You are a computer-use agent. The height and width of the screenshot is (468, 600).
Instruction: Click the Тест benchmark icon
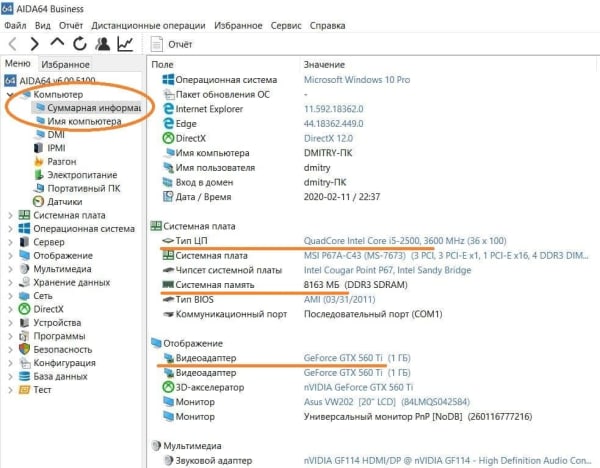point(24,390)
